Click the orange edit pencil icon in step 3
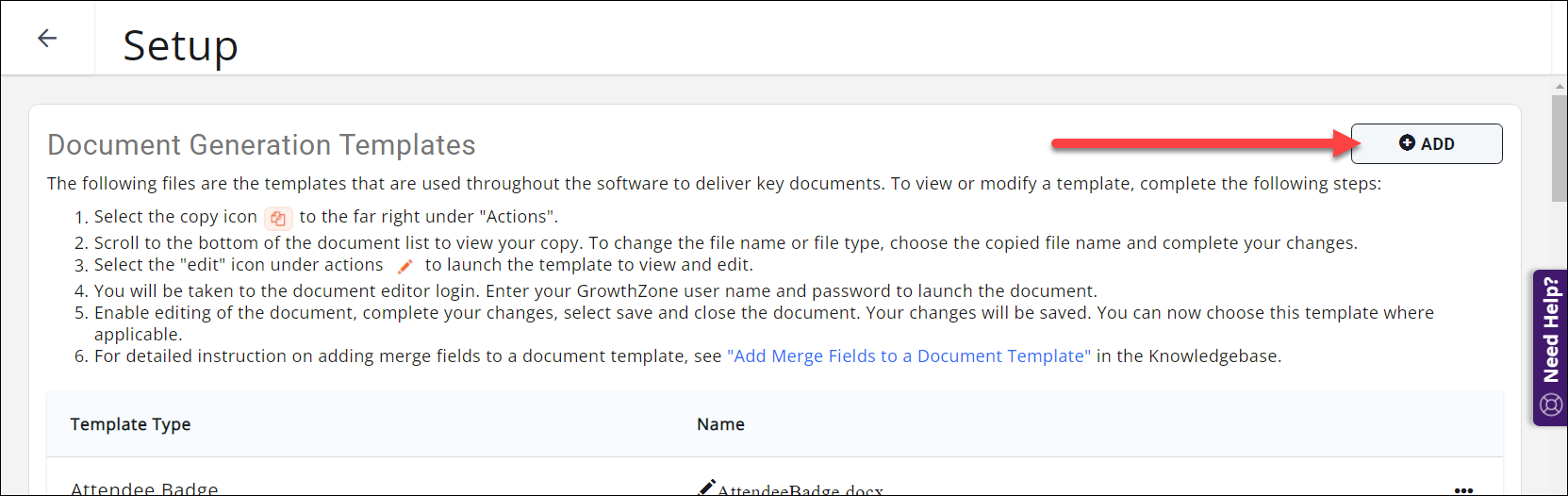This screenshot has height=496, width=1568. click(404, 266)
